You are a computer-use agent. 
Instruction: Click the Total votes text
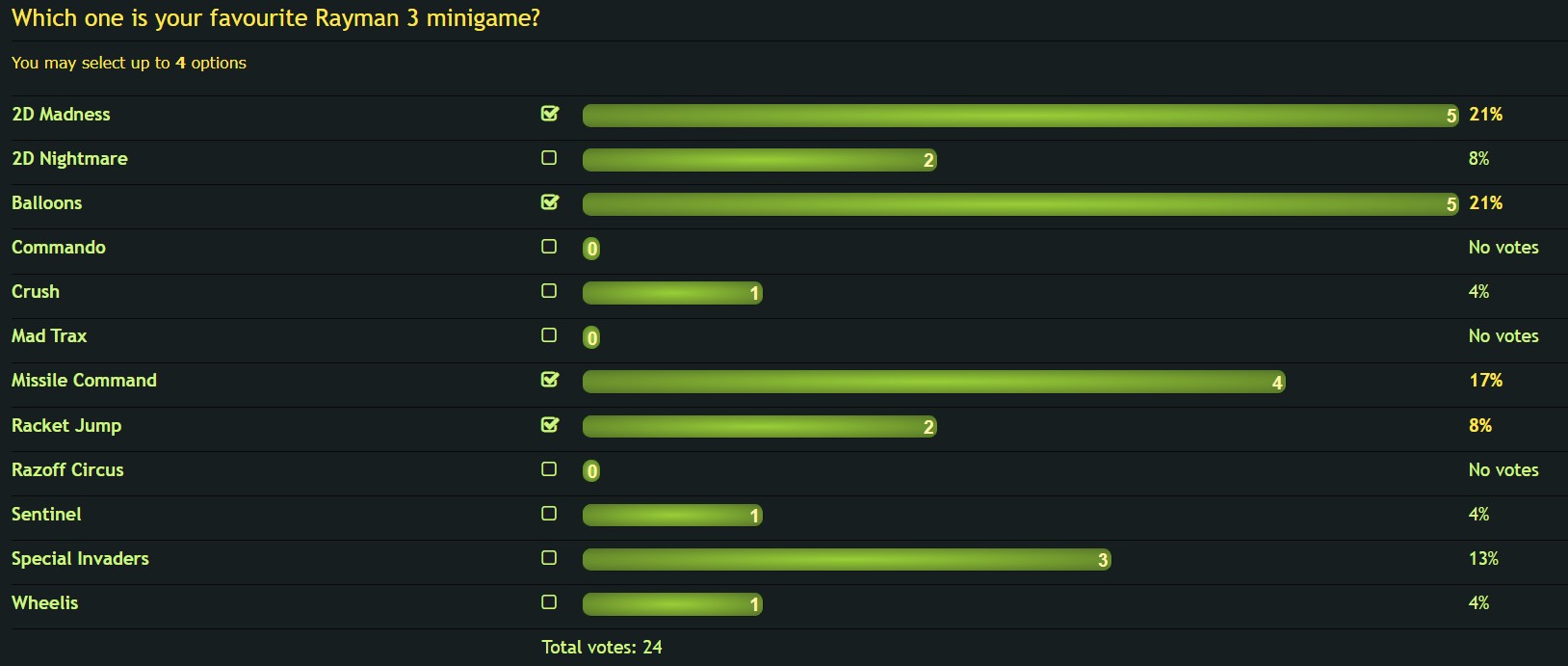click(602, 647)
